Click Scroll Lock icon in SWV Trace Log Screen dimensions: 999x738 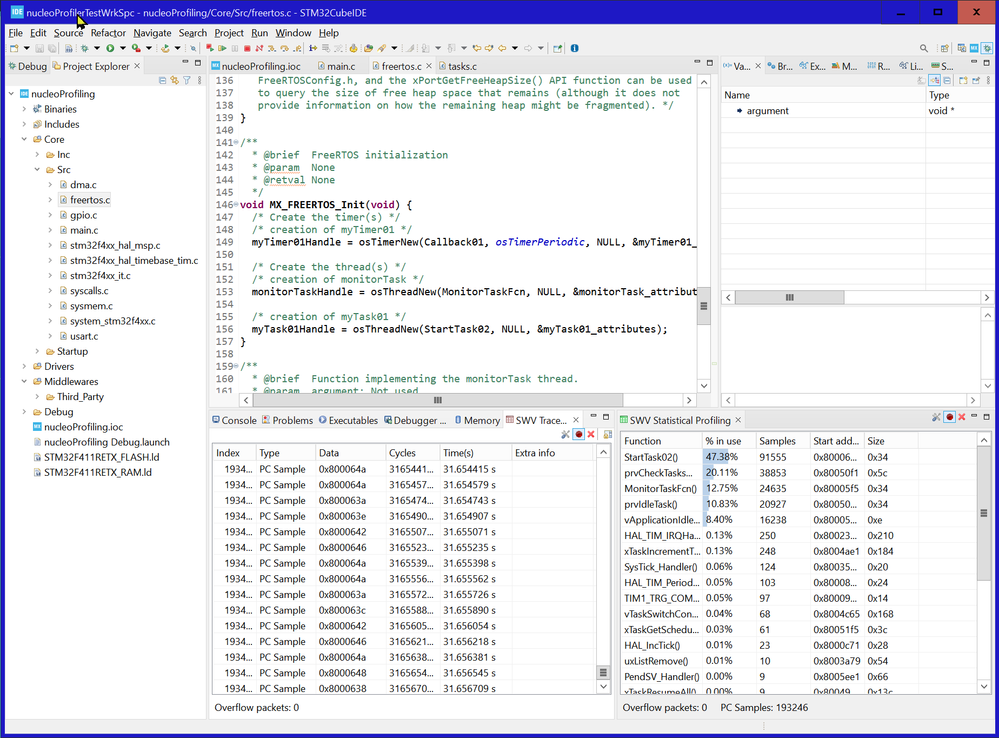point(608,434)
